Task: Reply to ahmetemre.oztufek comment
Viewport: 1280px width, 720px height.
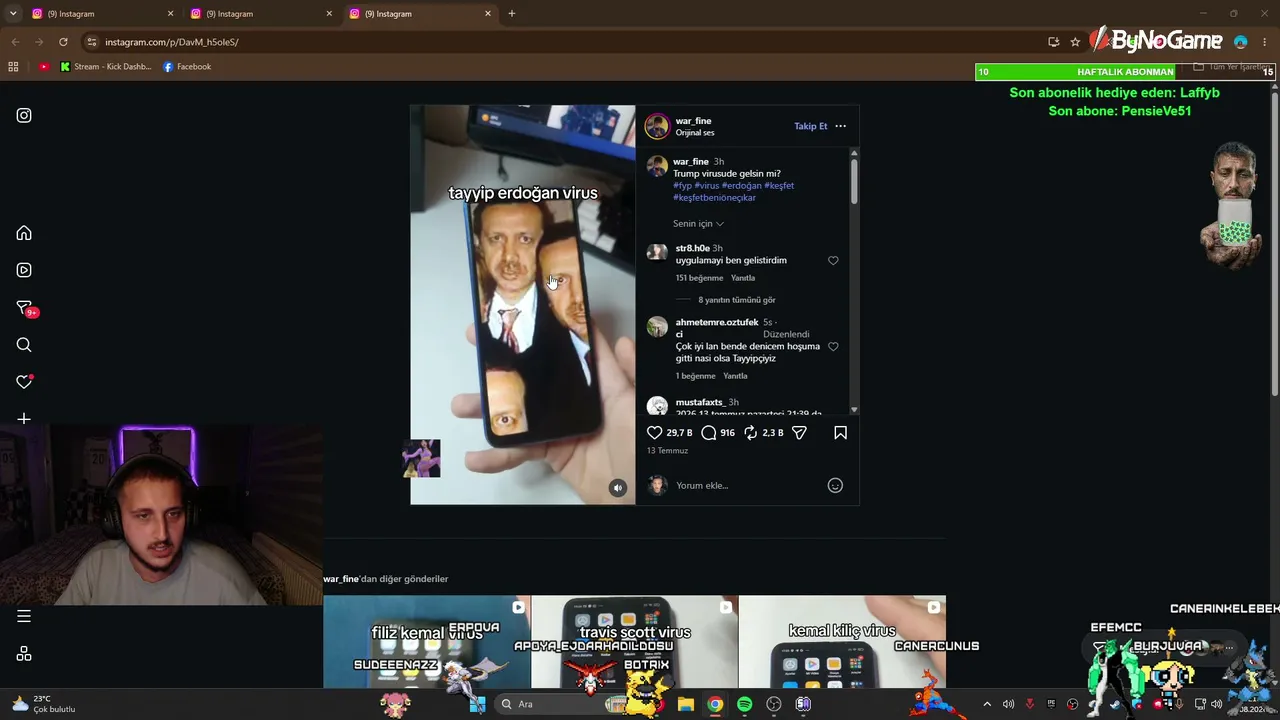Action: pos(735,376)
